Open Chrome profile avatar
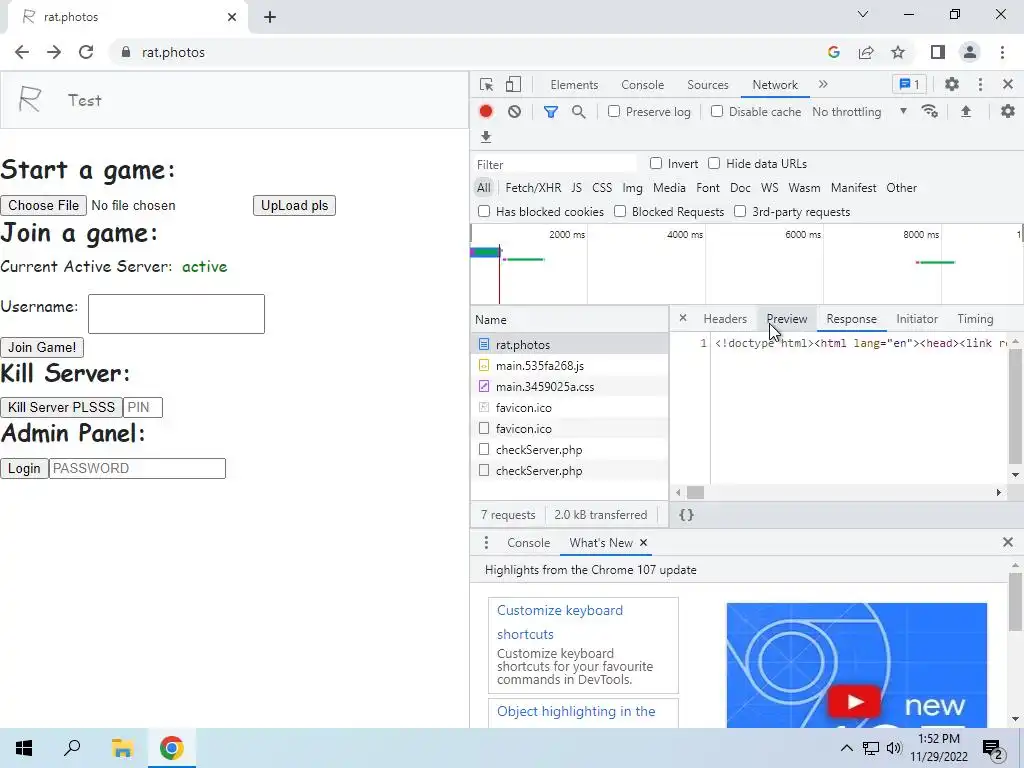1024x768 pixels. [970, 52]
